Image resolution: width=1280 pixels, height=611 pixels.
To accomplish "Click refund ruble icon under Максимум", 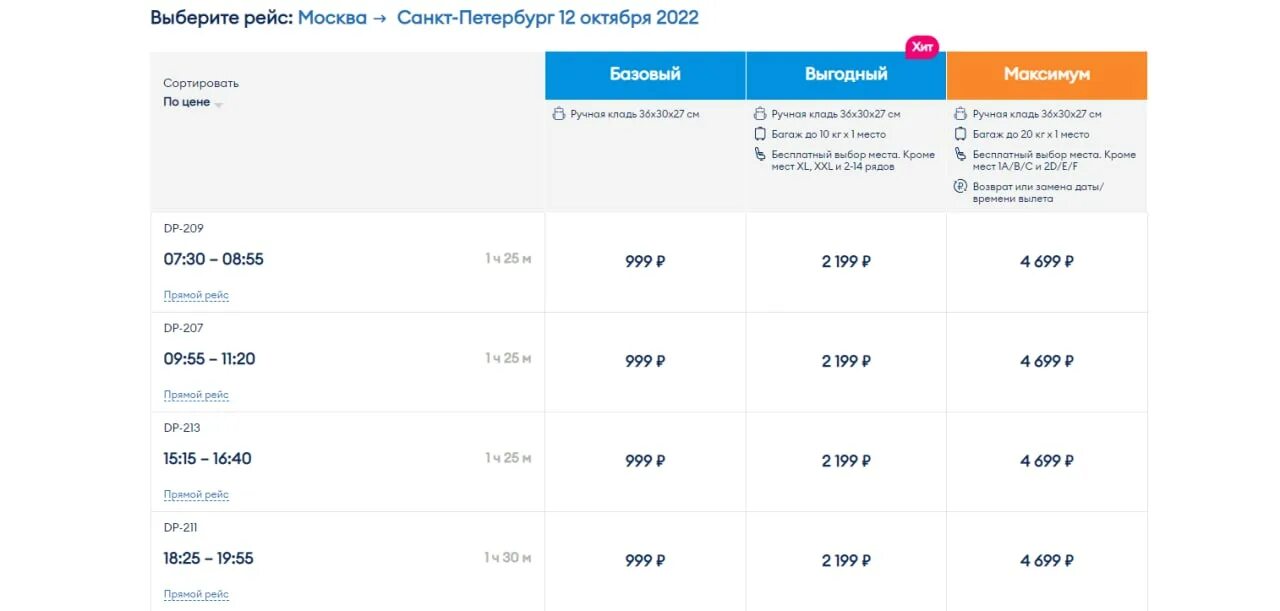I will point(961,186).
